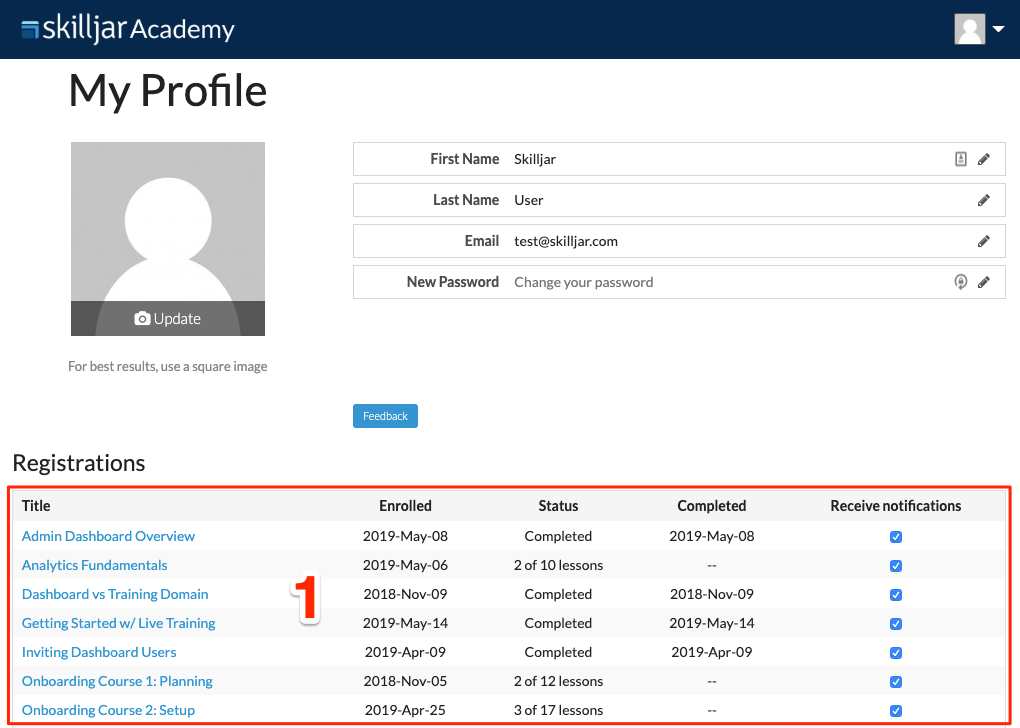Edit Last Name with pencil icon

click(984, 200)
